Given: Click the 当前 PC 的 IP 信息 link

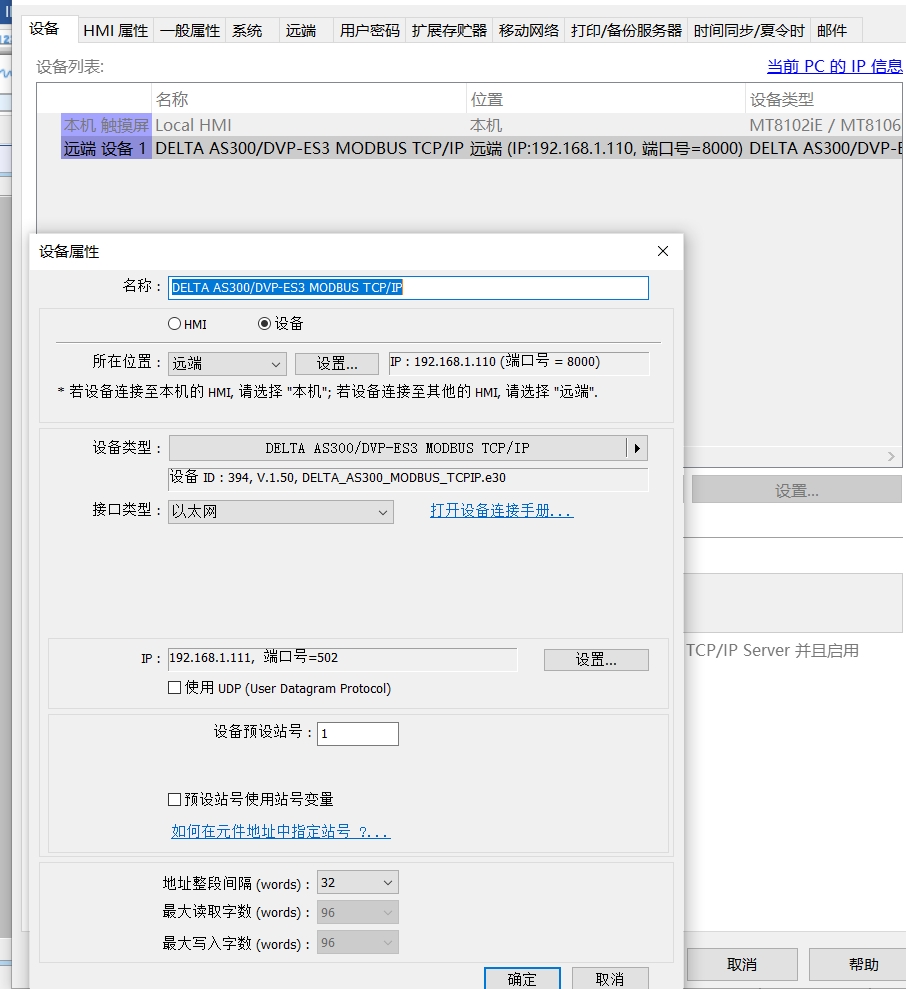Looking at the screenshot, I should coord(834,66).
